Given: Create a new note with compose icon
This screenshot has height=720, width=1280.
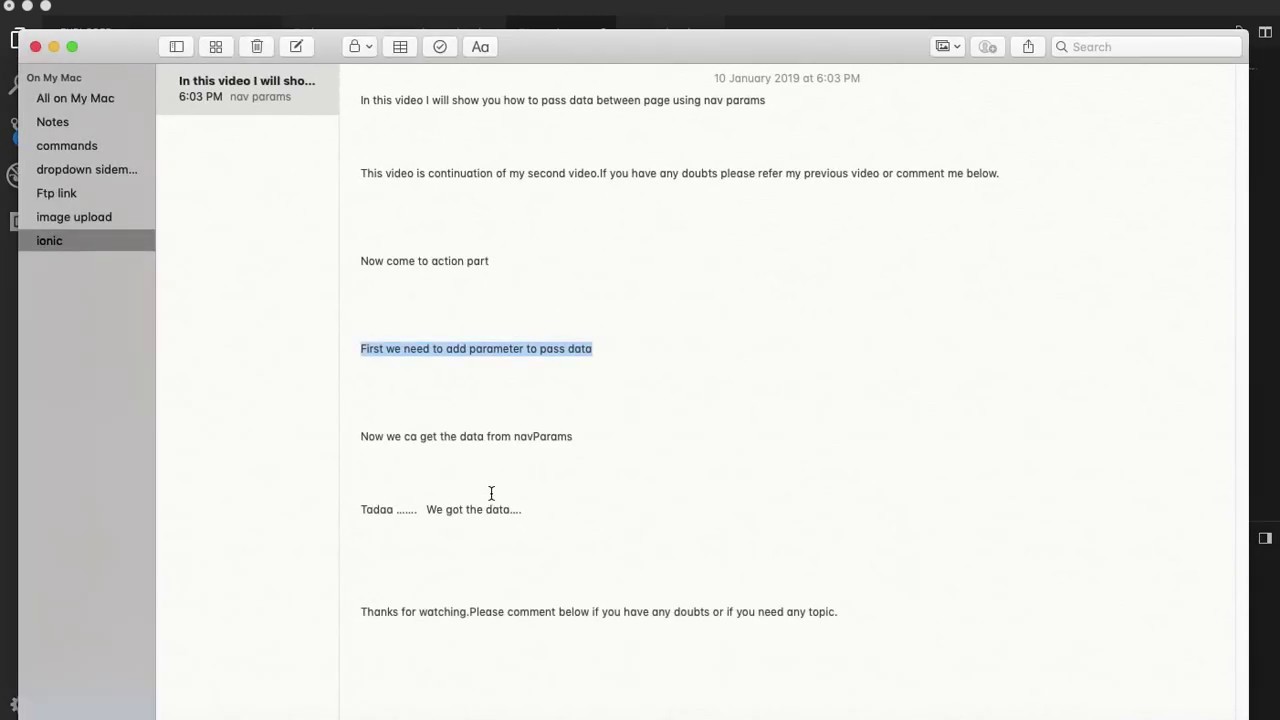Looking at the screenshot, I should 297,47.
